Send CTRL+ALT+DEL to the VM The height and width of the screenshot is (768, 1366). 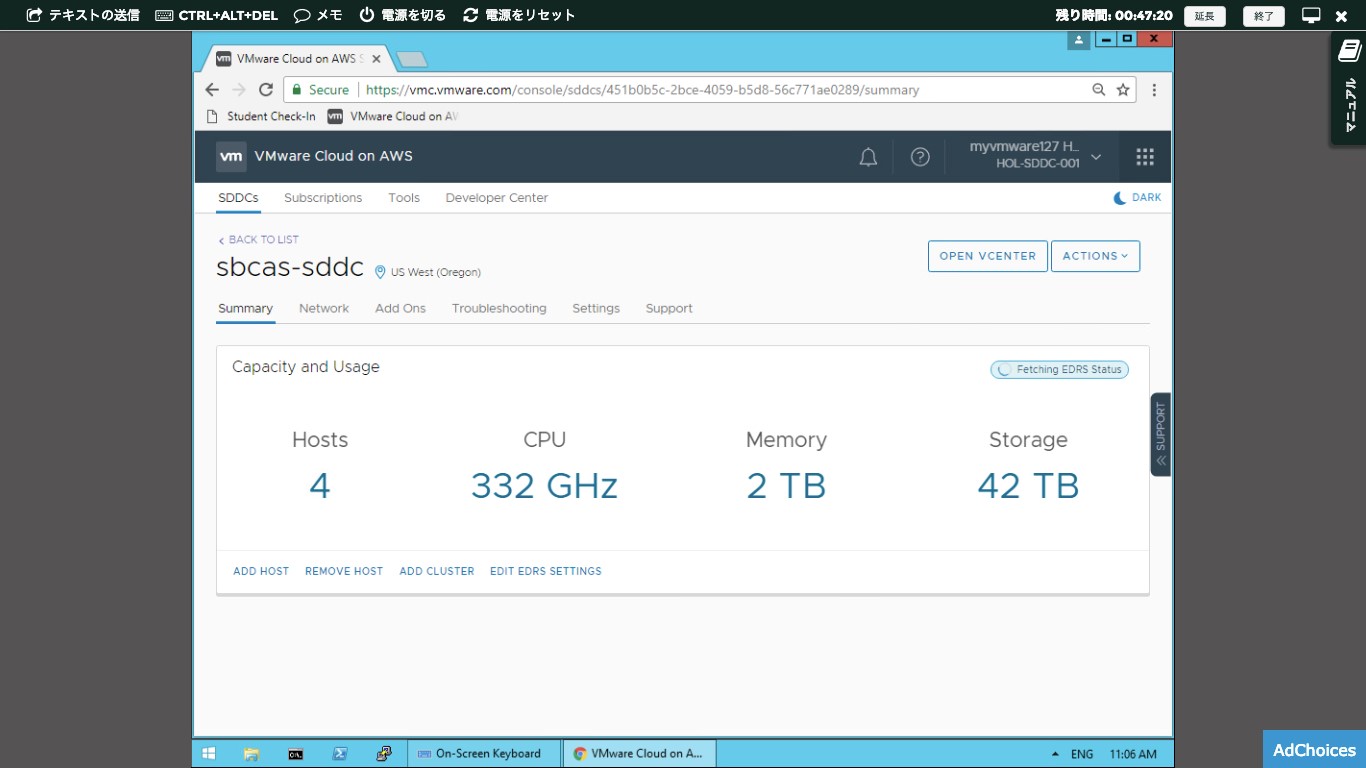pyautogui.click(x=216, y=15)
